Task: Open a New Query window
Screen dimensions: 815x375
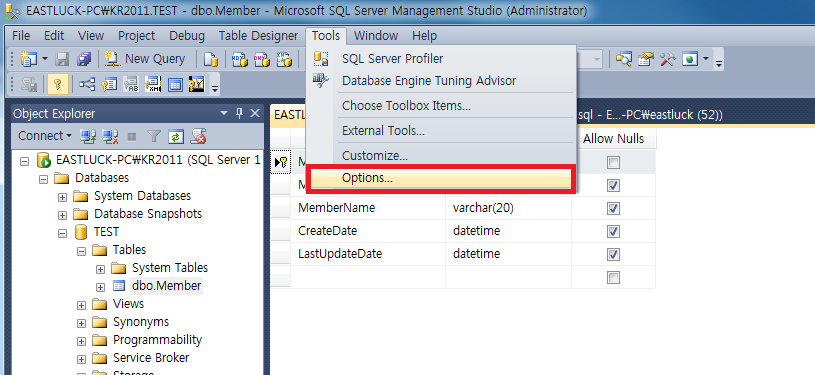Action: pos(145,59)
